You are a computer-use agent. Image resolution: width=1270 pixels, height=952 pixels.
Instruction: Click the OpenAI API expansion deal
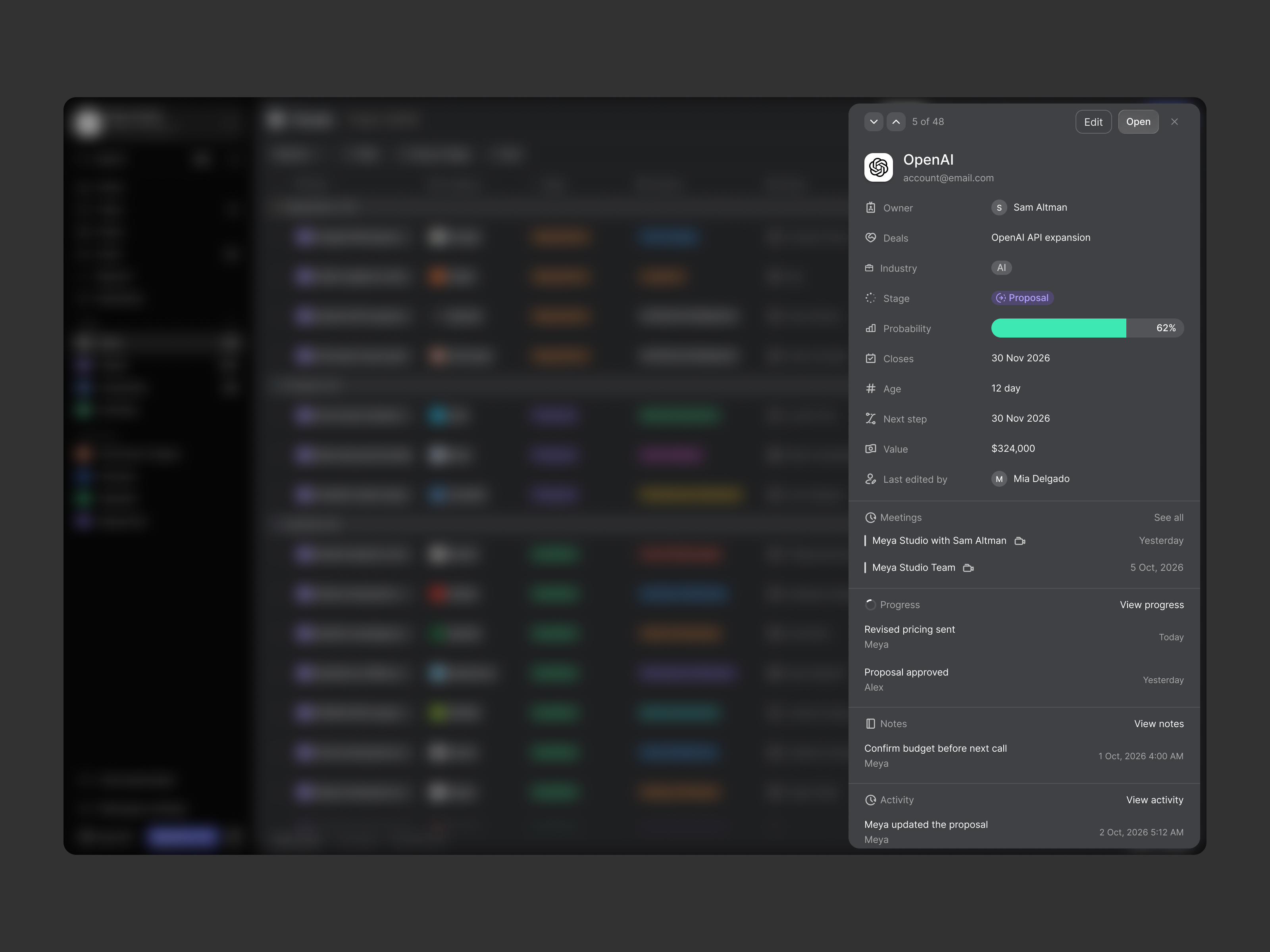pos(1040,238)
